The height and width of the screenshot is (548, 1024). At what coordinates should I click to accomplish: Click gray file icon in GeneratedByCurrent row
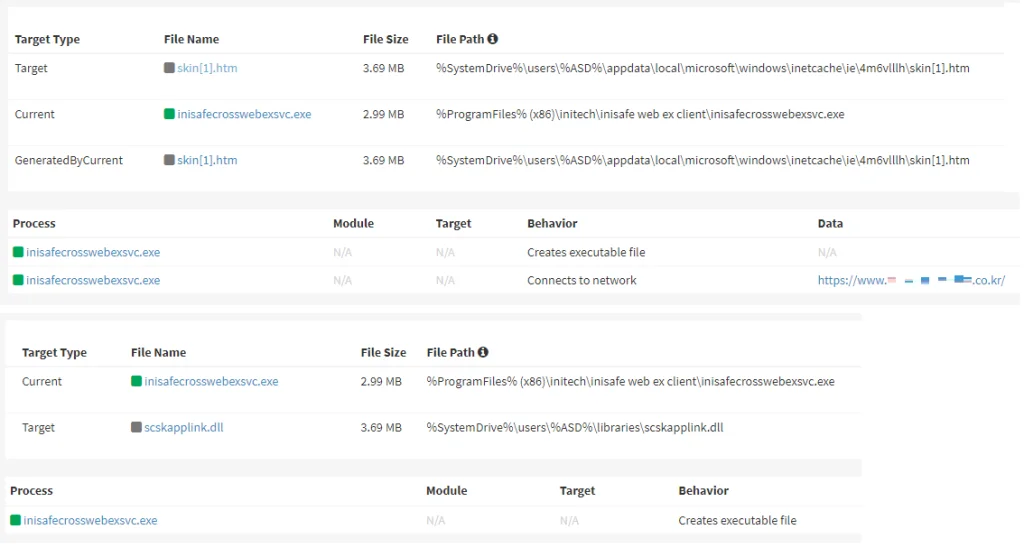pyautogui.click(x=169, y=160)
